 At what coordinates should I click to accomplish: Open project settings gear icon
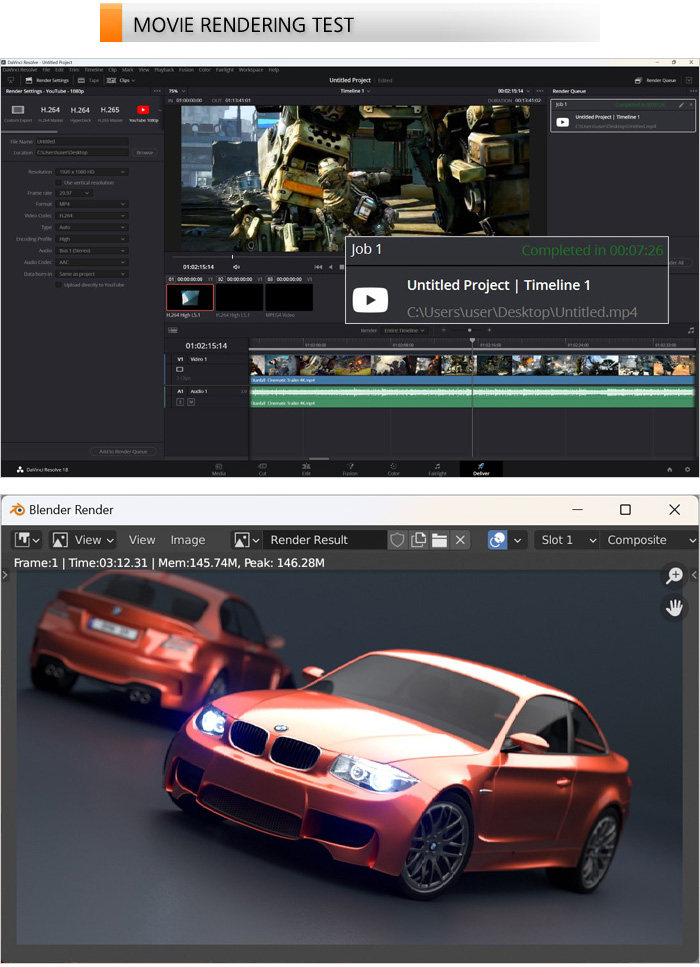[687, 470]
